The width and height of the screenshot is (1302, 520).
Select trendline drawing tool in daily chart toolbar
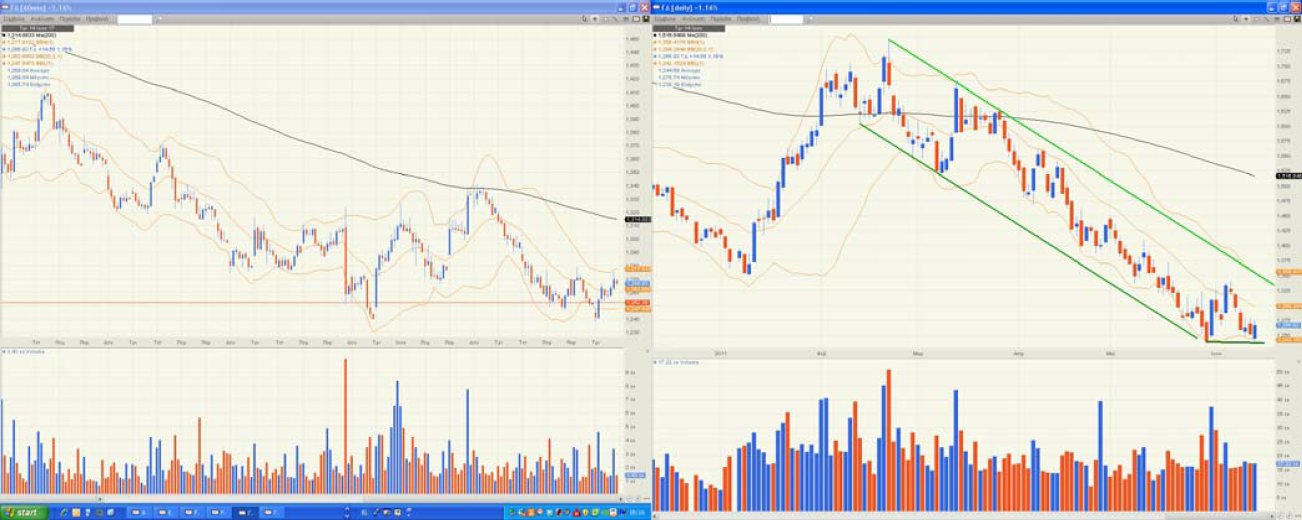tap(1266, 19)
